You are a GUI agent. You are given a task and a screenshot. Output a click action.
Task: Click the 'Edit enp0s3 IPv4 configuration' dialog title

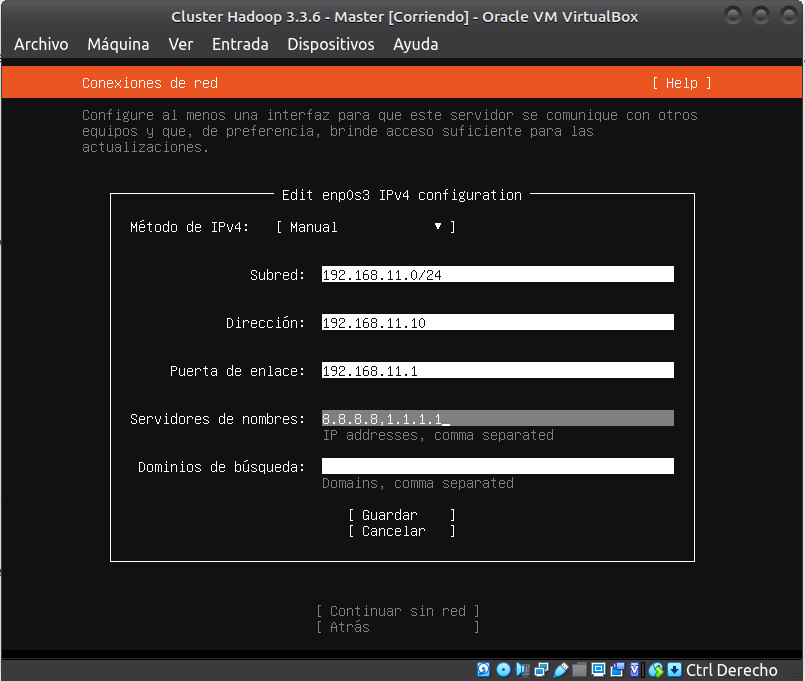tap(401, 195)
